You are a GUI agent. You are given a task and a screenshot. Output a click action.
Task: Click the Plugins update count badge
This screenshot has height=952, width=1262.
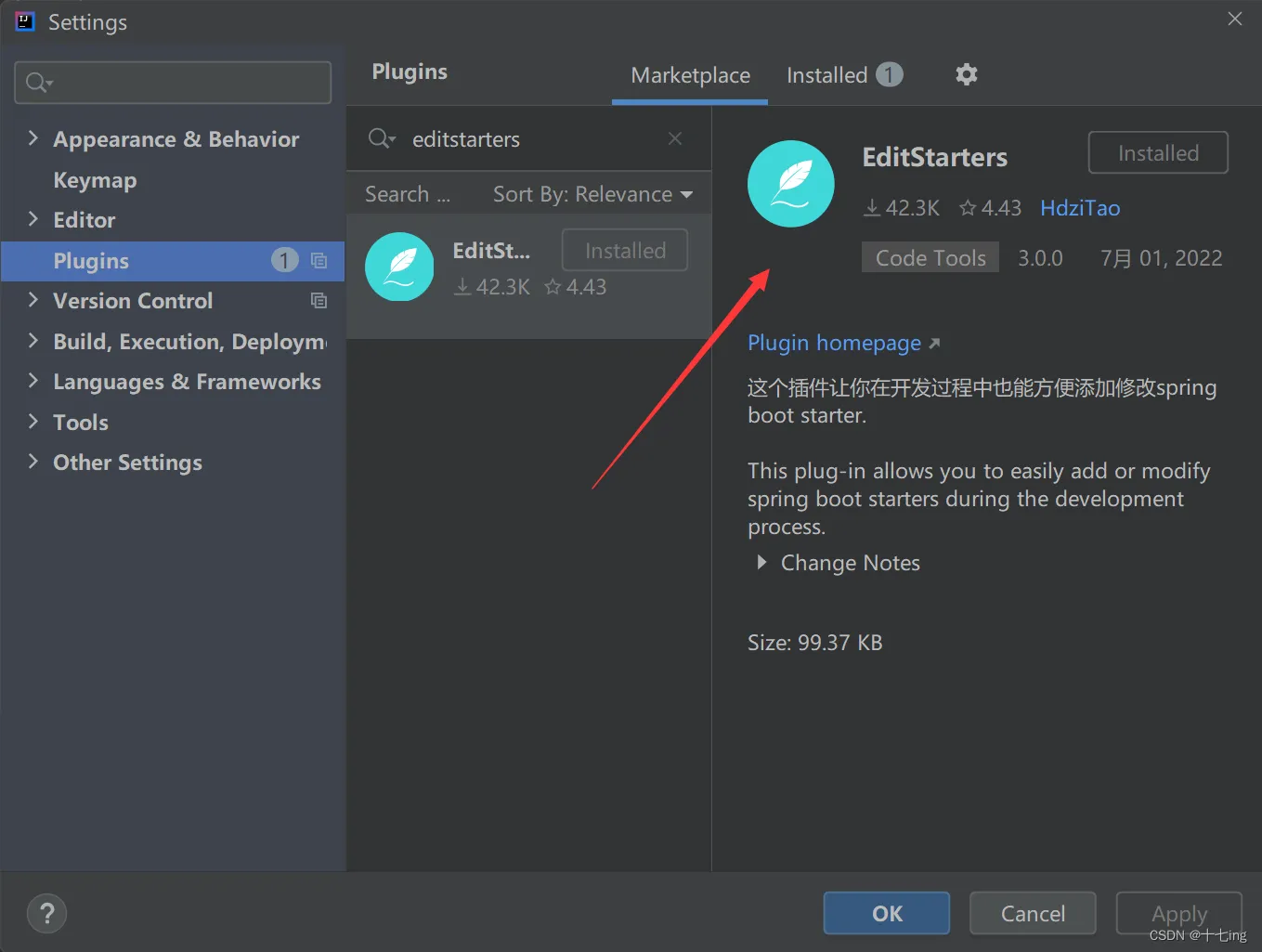(x=284, y=260)
